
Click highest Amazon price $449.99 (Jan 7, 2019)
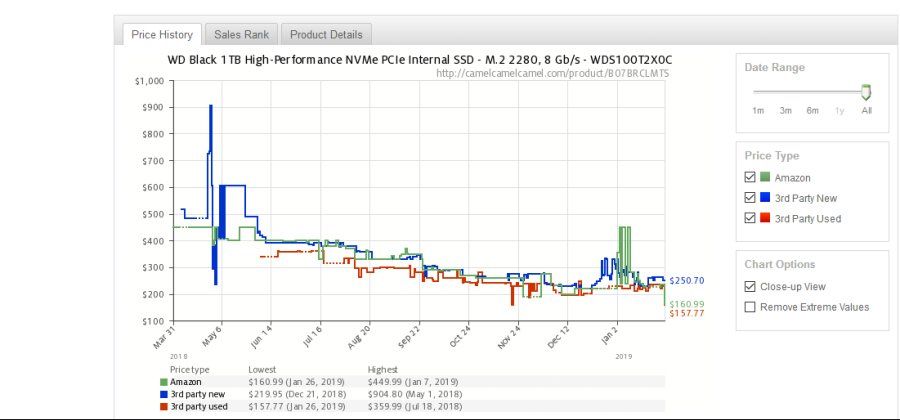[x=413, y=382]
